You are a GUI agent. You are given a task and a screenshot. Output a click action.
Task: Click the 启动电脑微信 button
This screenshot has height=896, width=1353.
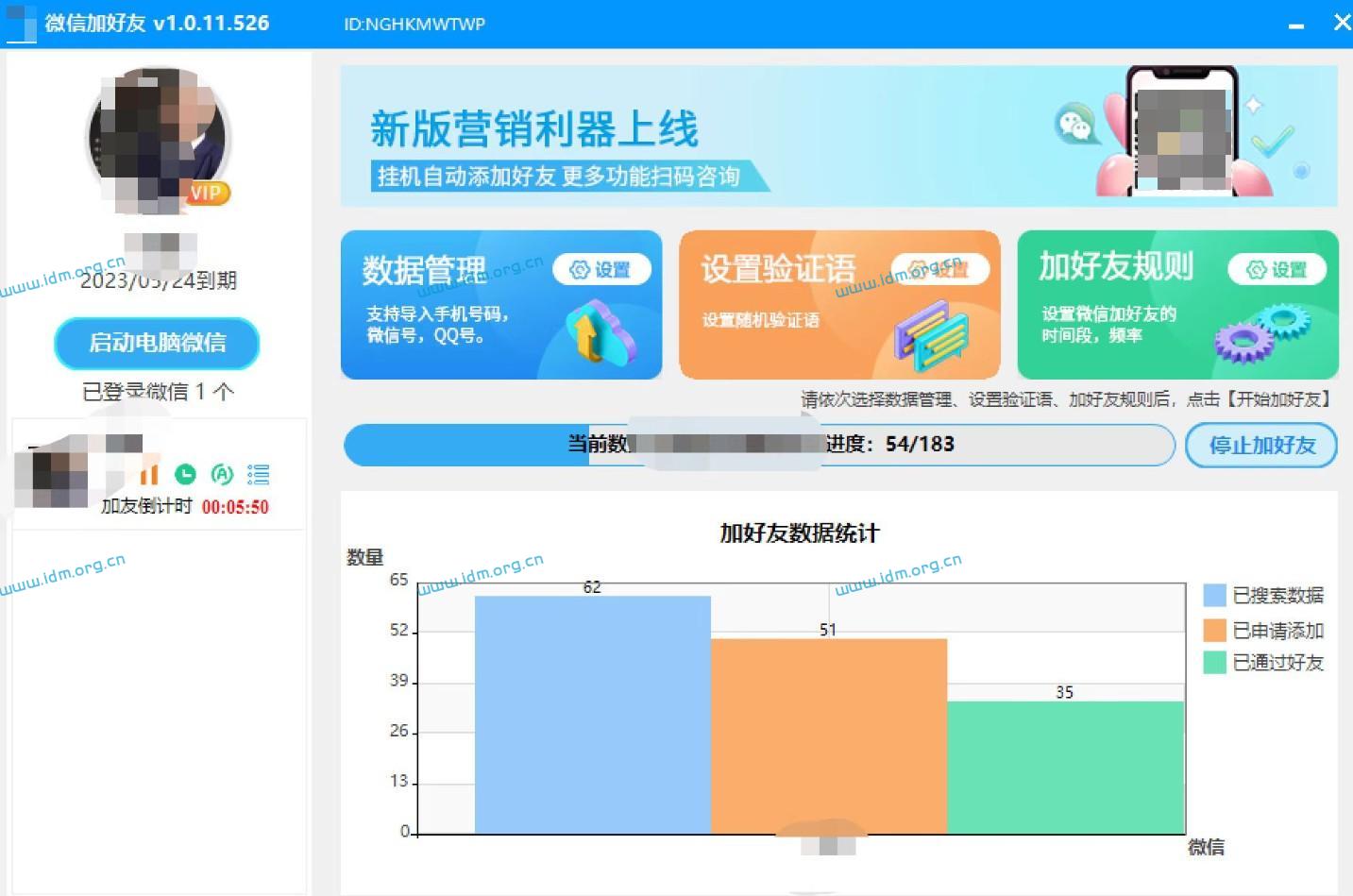tap(157, 343)
